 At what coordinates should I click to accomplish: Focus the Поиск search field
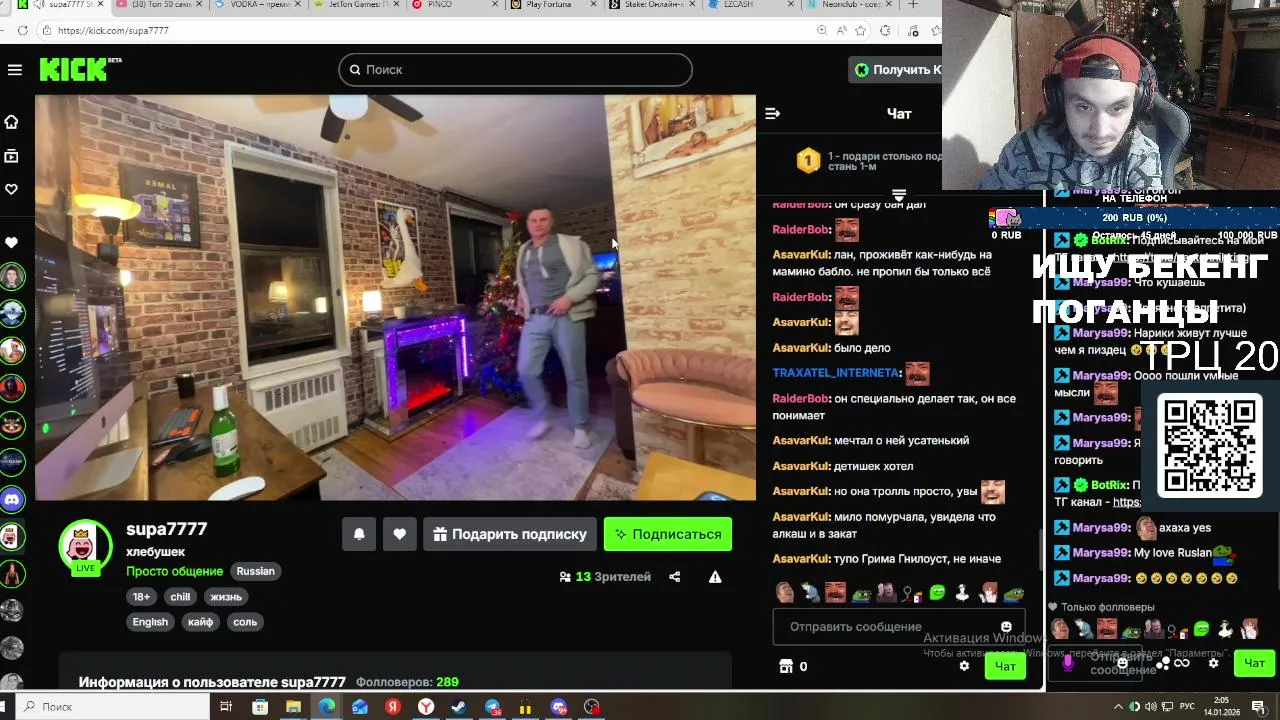515,69
